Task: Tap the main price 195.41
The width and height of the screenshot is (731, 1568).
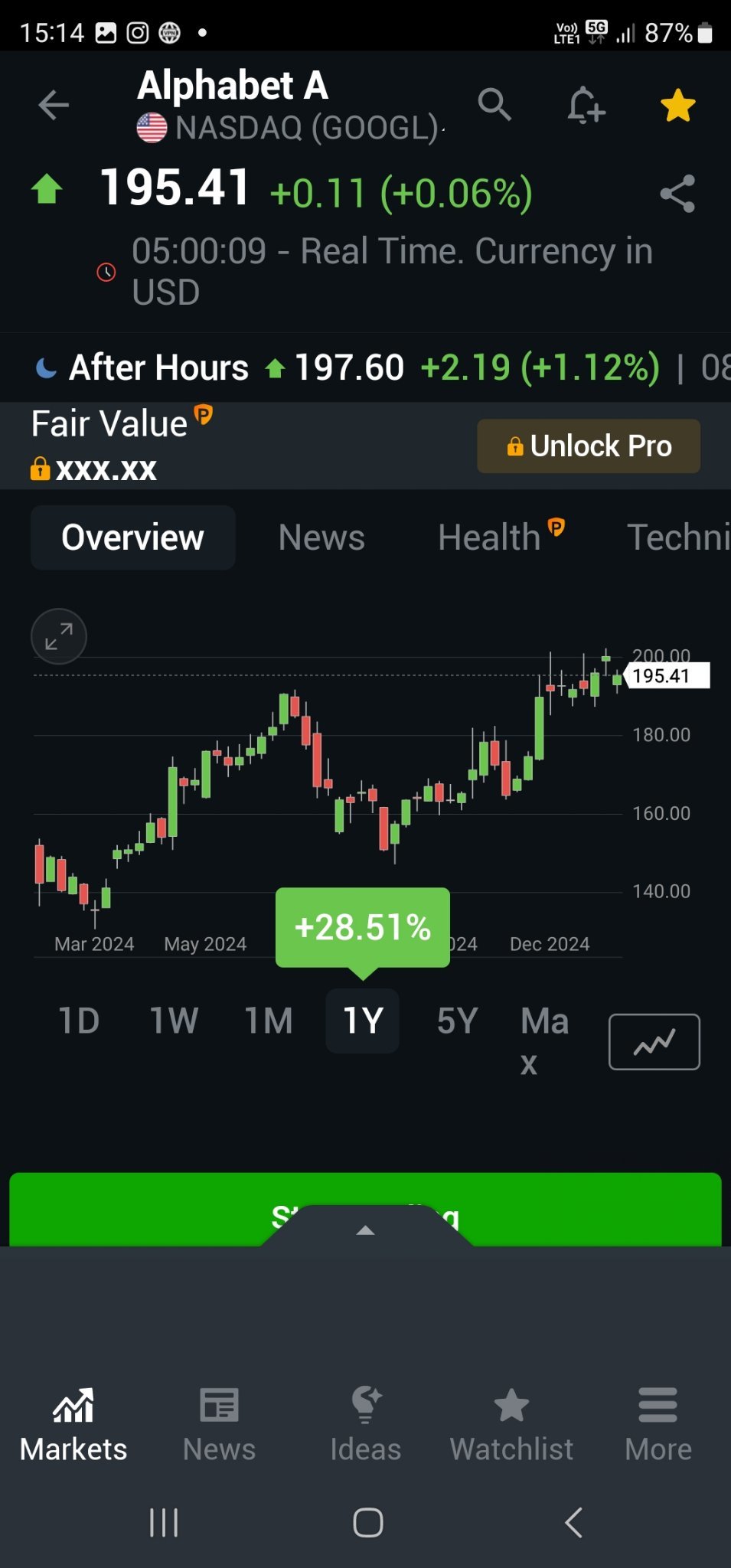Action: pyautogui.click(x=175, y=188)
